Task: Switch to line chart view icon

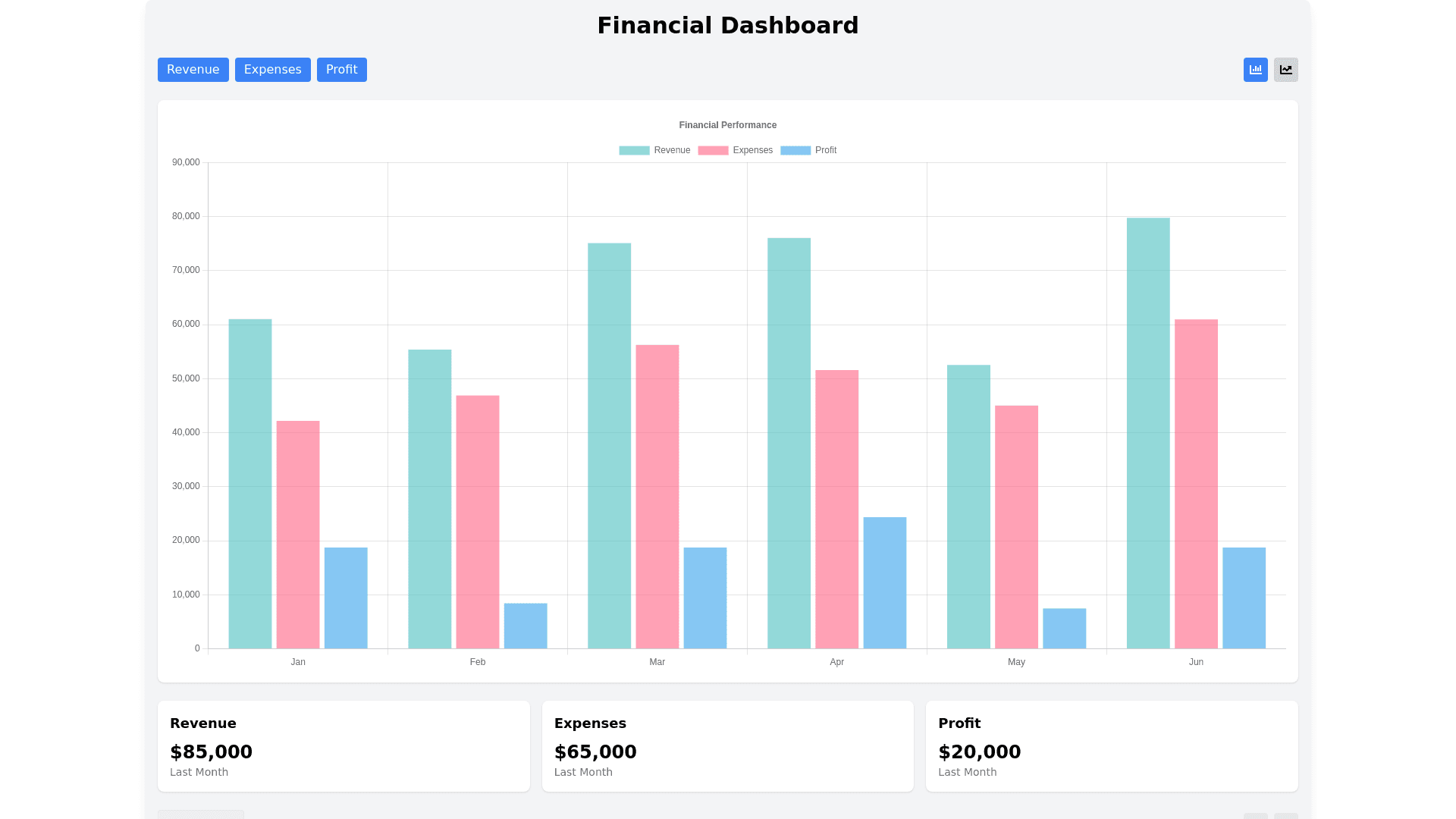Action: tap(1285, 70)
